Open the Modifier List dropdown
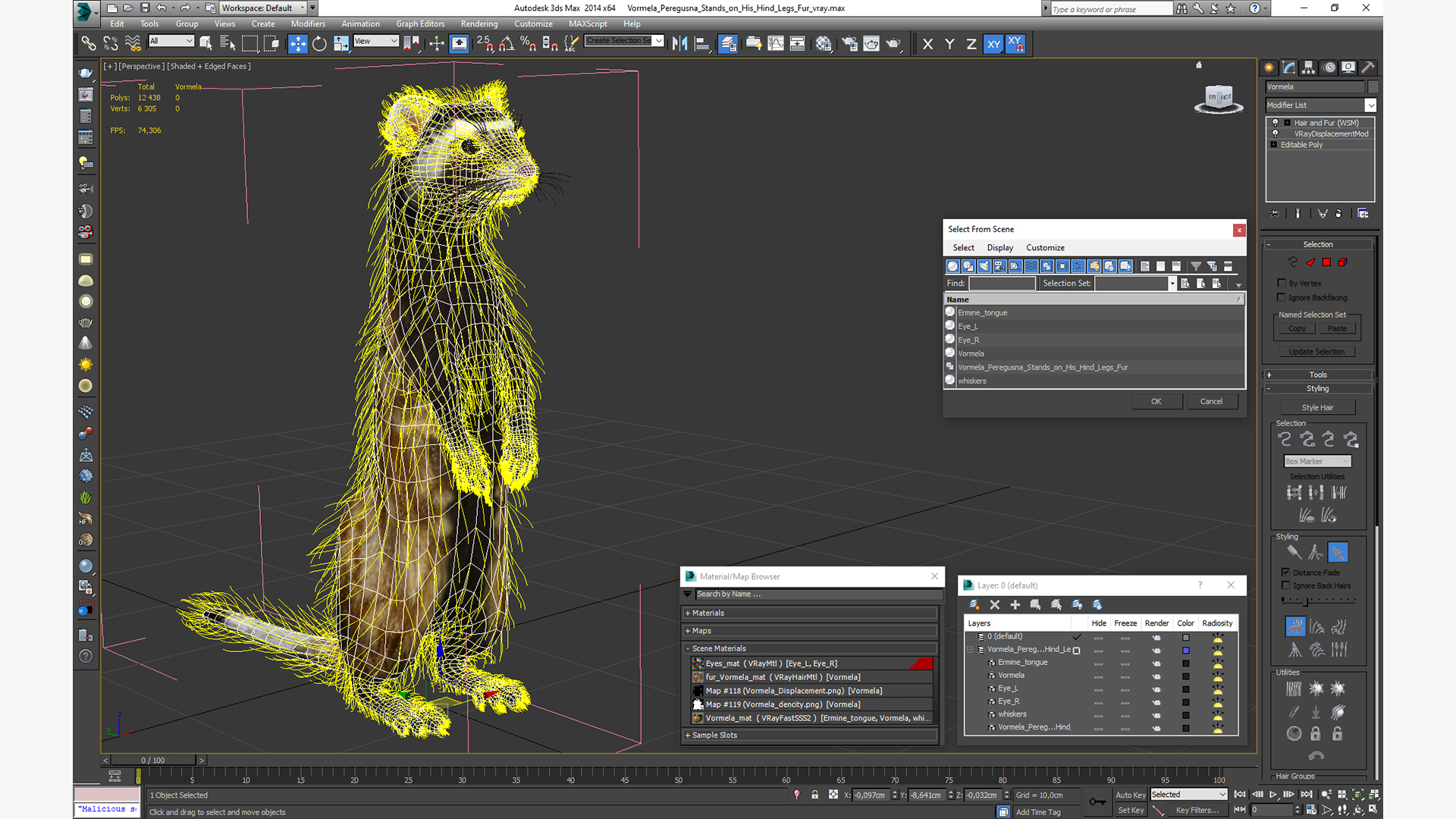 1320,105
